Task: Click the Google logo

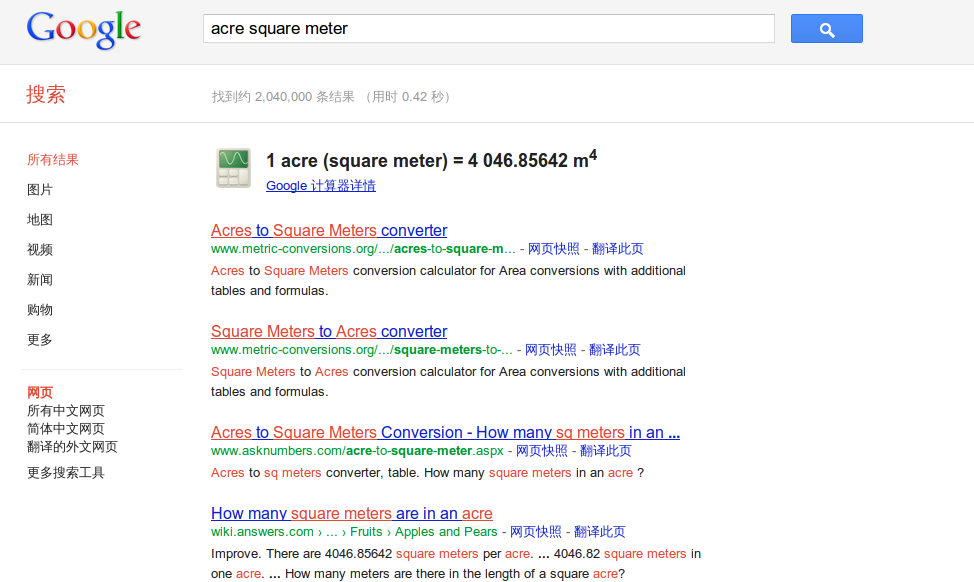Action: click(83, 30)
